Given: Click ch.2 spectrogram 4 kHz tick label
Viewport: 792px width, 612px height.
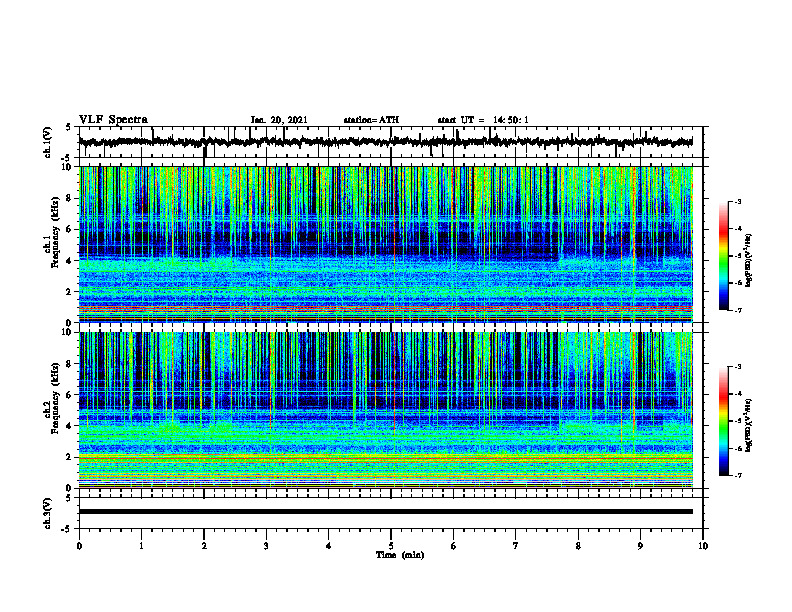Looking at the screenshot, I should [x=70, y=426].
